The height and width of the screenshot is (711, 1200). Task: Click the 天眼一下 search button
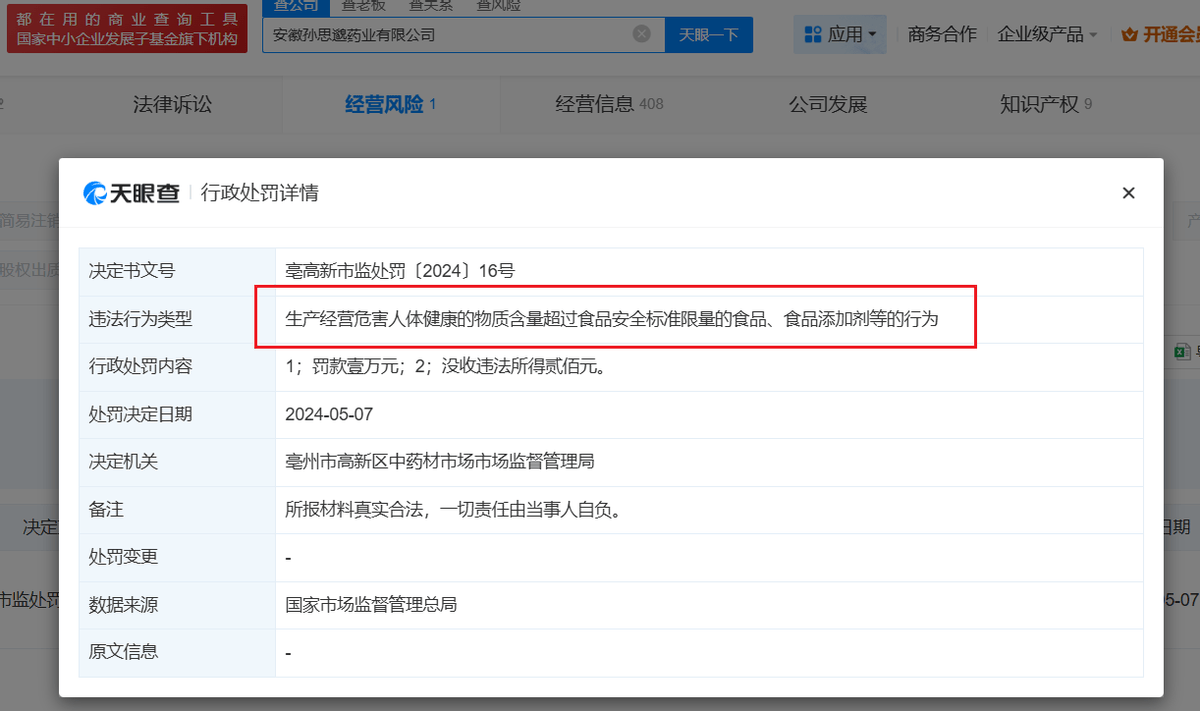[709, 33]
